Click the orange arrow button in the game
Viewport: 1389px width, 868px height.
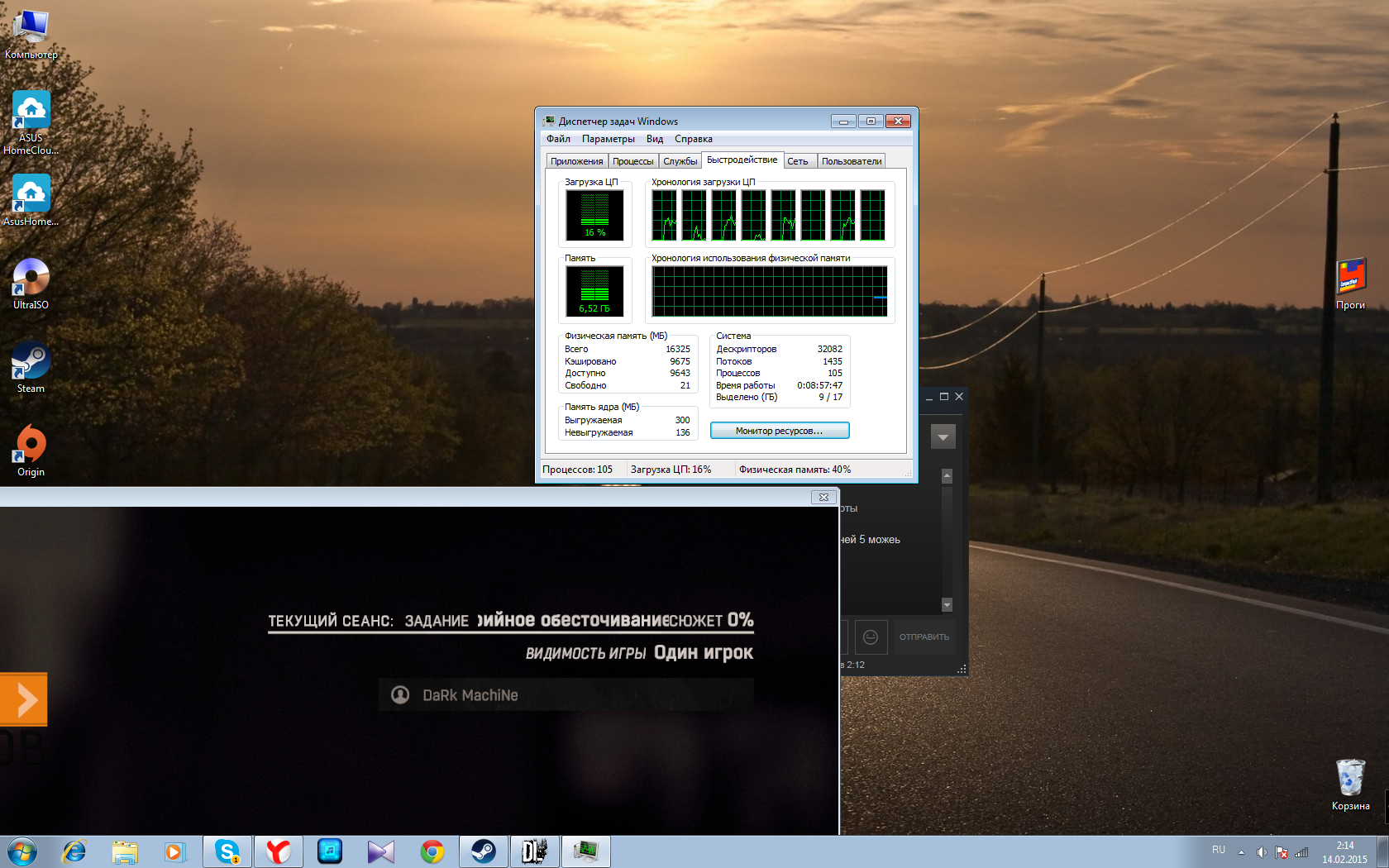[x=24, y=700]
